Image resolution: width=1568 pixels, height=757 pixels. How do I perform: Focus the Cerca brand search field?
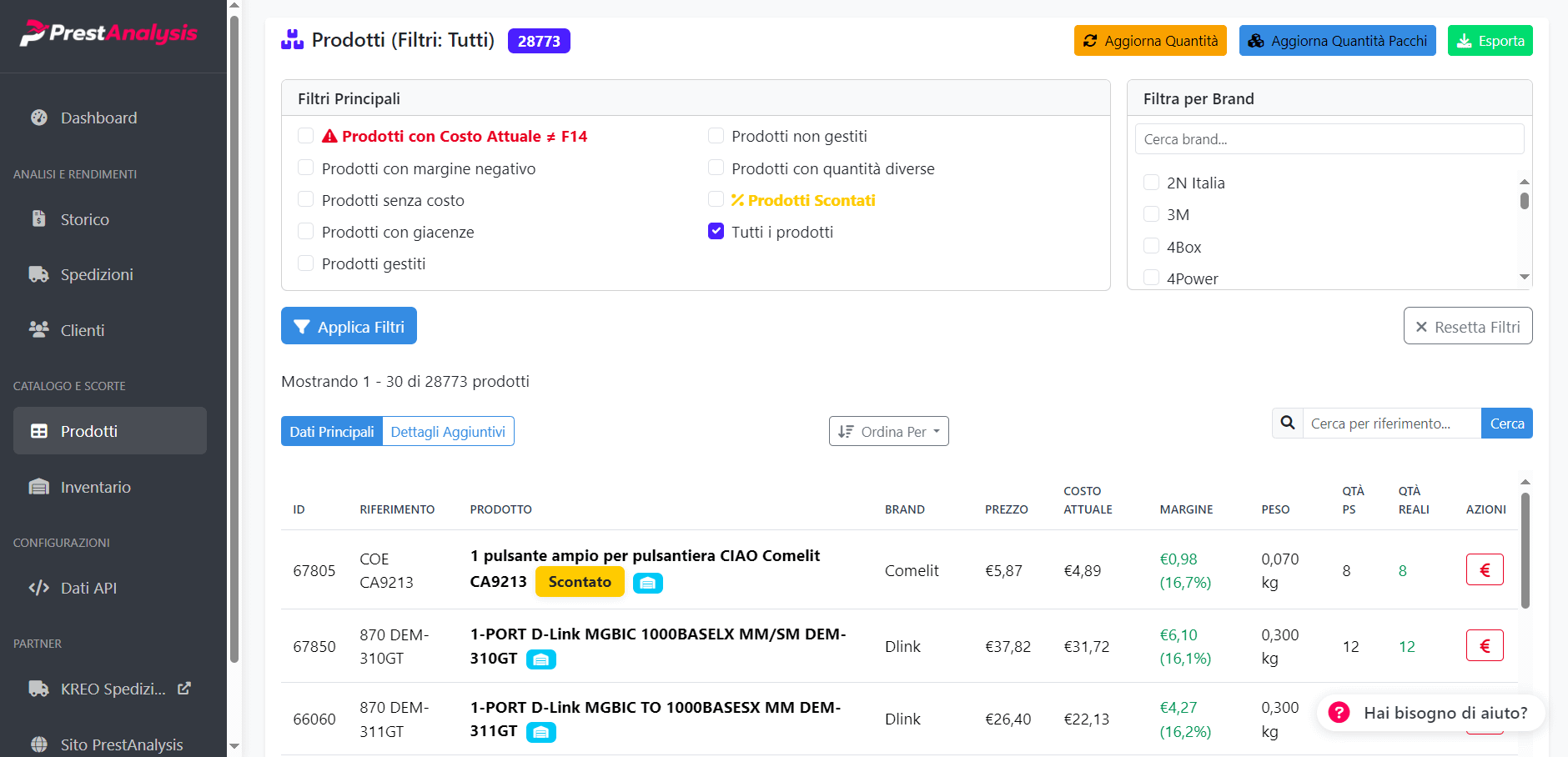[1329, 139]
